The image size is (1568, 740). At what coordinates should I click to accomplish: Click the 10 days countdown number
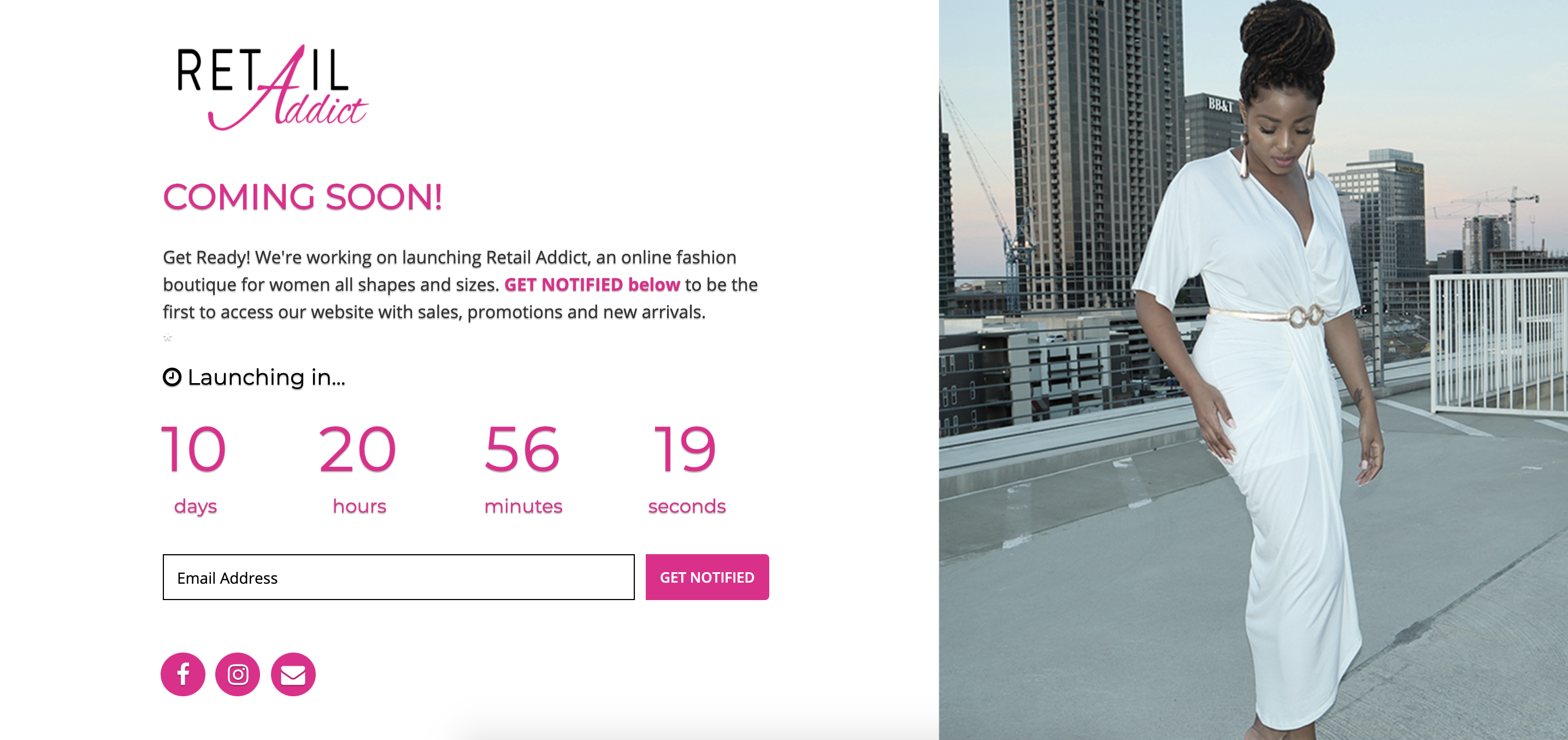coord(193,449)
